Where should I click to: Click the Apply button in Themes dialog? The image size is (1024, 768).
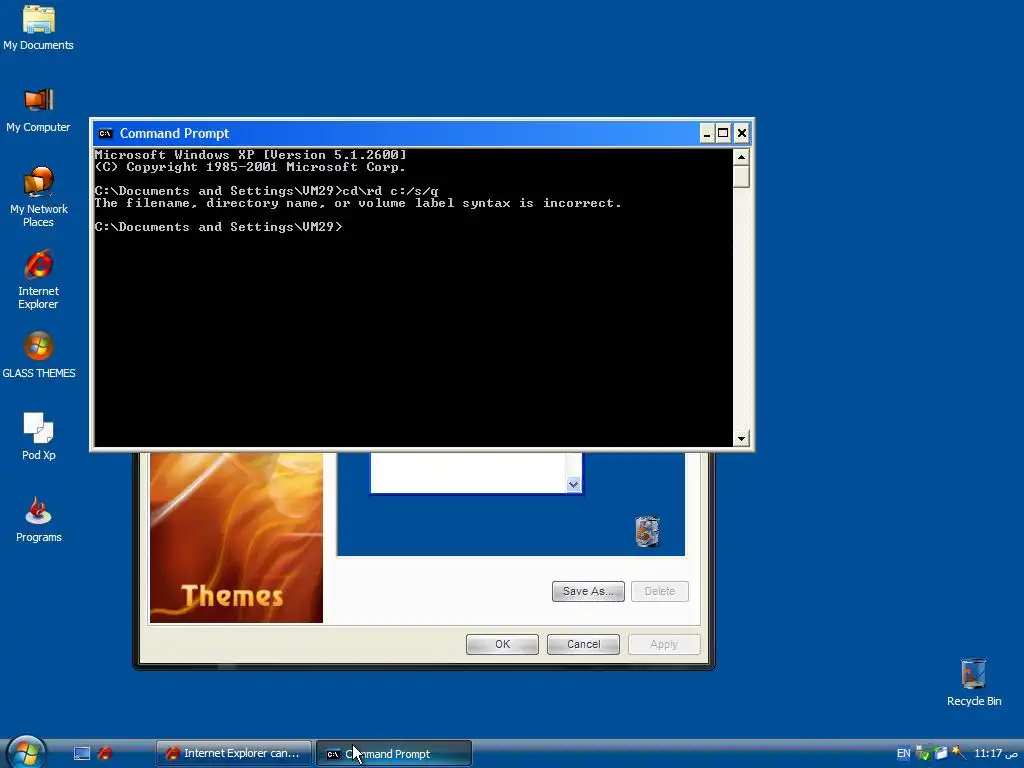pos(664,644)
